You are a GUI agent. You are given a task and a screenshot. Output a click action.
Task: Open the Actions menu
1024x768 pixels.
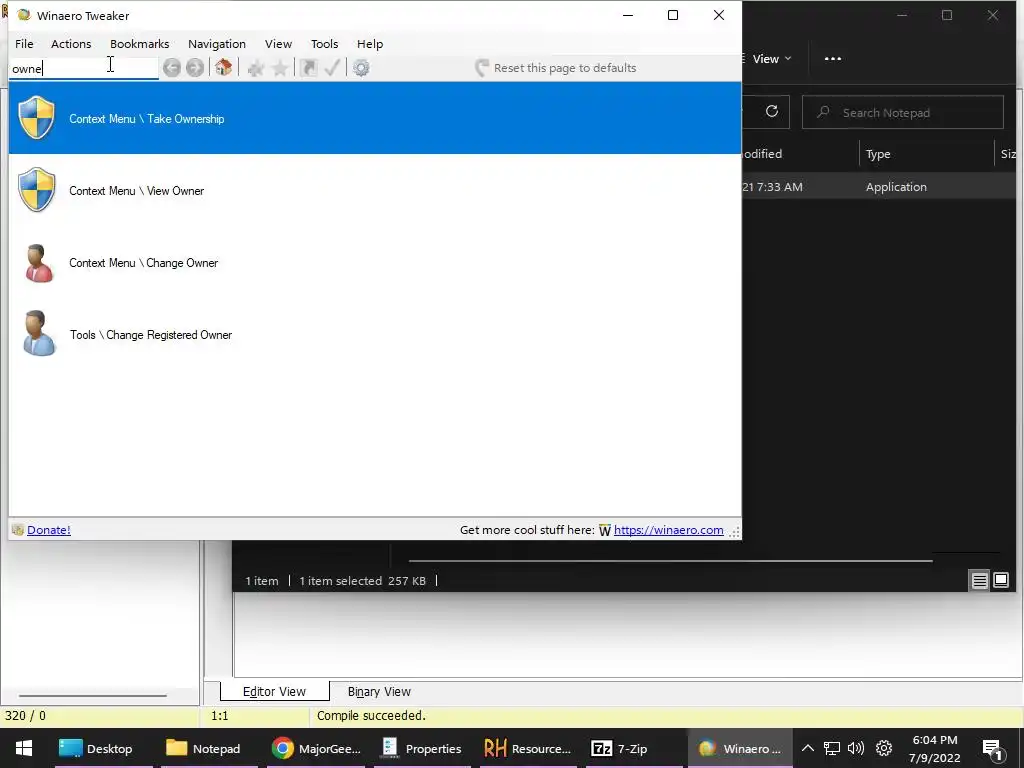(71, 44)
